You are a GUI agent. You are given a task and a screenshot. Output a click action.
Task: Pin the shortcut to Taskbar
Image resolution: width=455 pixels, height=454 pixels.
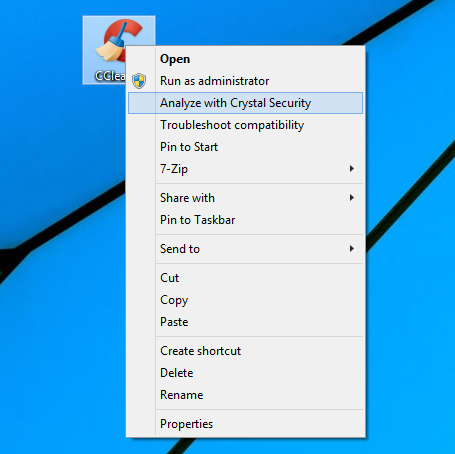(x=245, y=220)
